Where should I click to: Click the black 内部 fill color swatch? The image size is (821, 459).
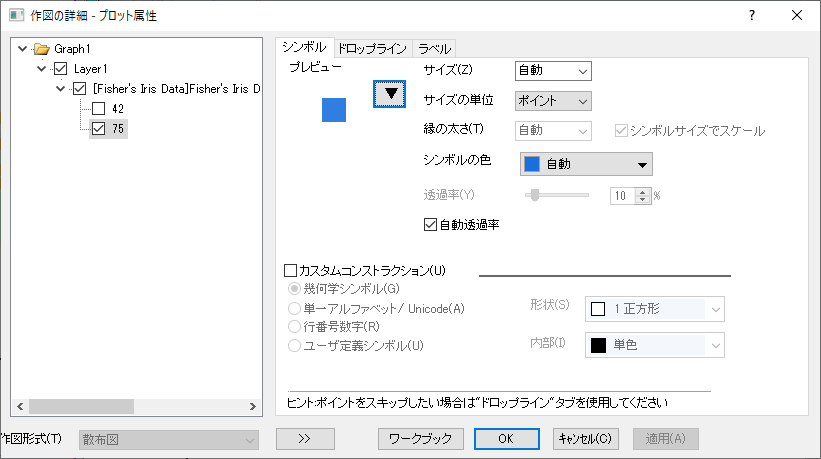[x=598, y=345]
